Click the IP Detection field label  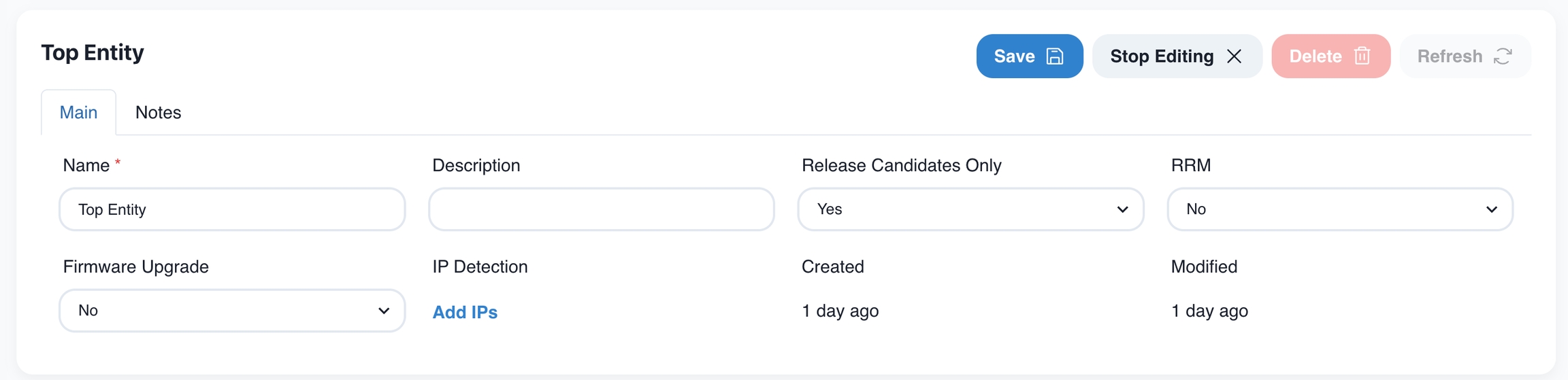click(480, 266)
